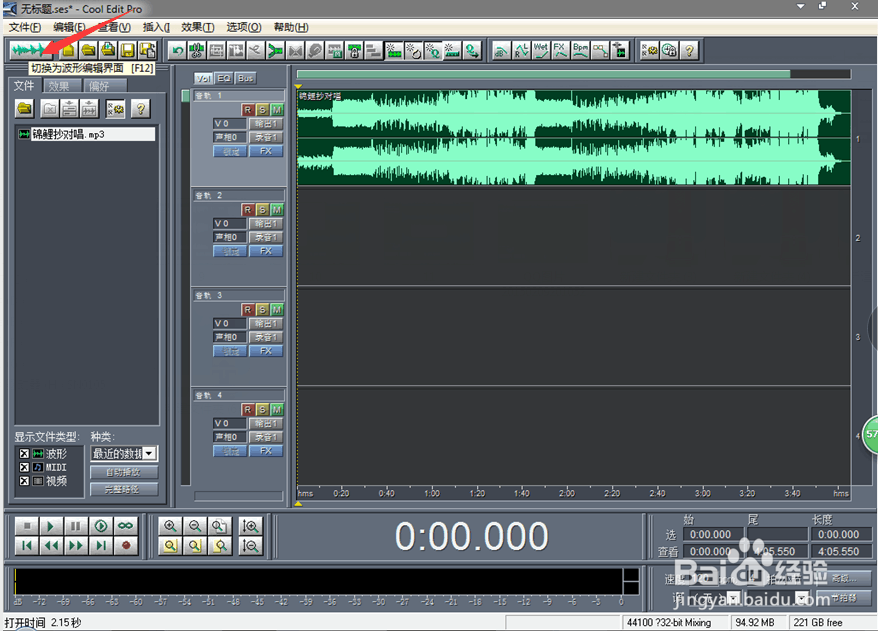Toggle the video file type checkbox

click(24, 480)
